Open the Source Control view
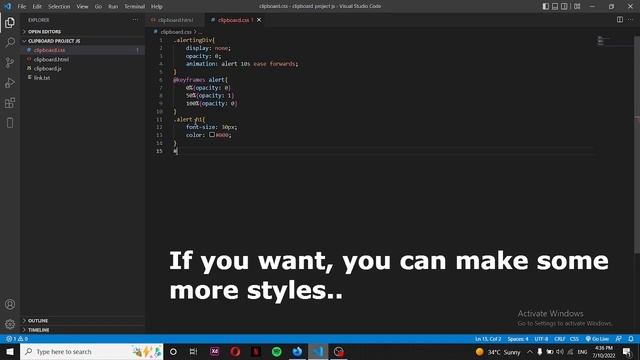Image resolution: width=640 pixels, height=360 pixels. tap(10, 62)
